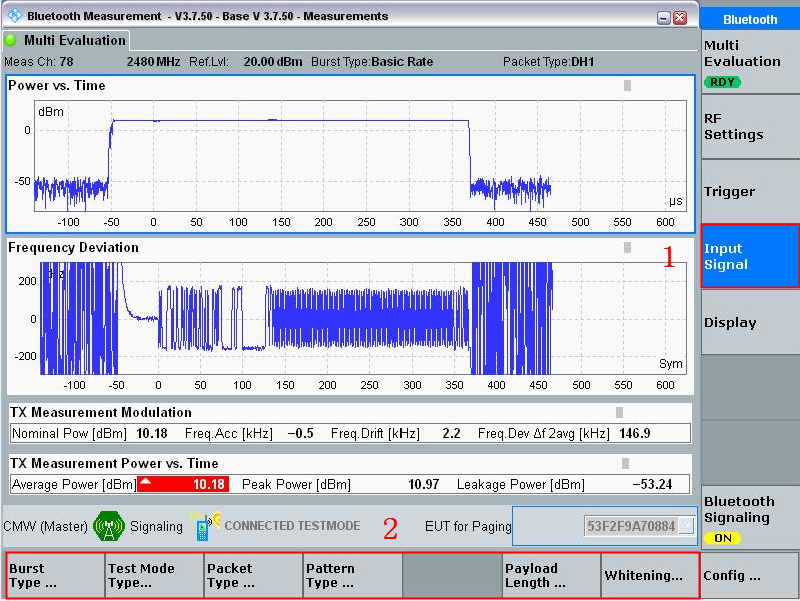Click the TX Measurement Modulation panel marker
This screenshot has height=601, width=800.
tap(619, 412)
